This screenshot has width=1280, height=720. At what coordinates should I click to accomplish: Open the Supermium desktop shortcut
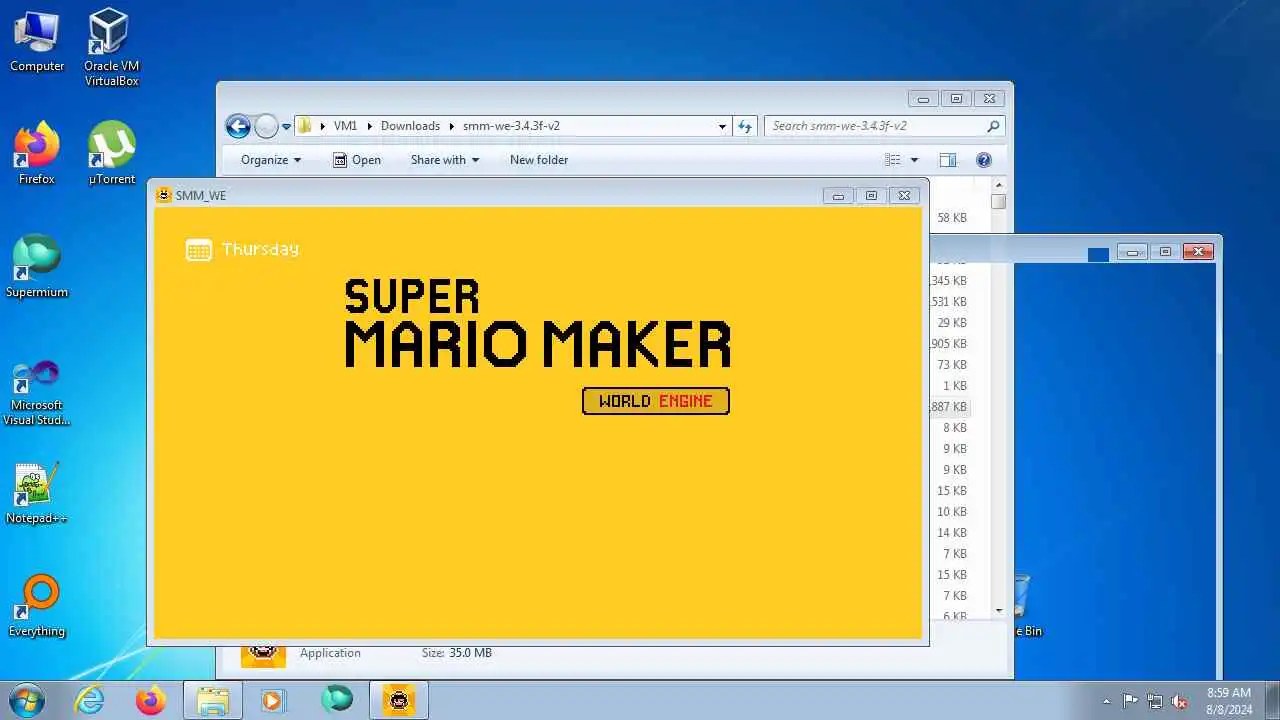37,266
